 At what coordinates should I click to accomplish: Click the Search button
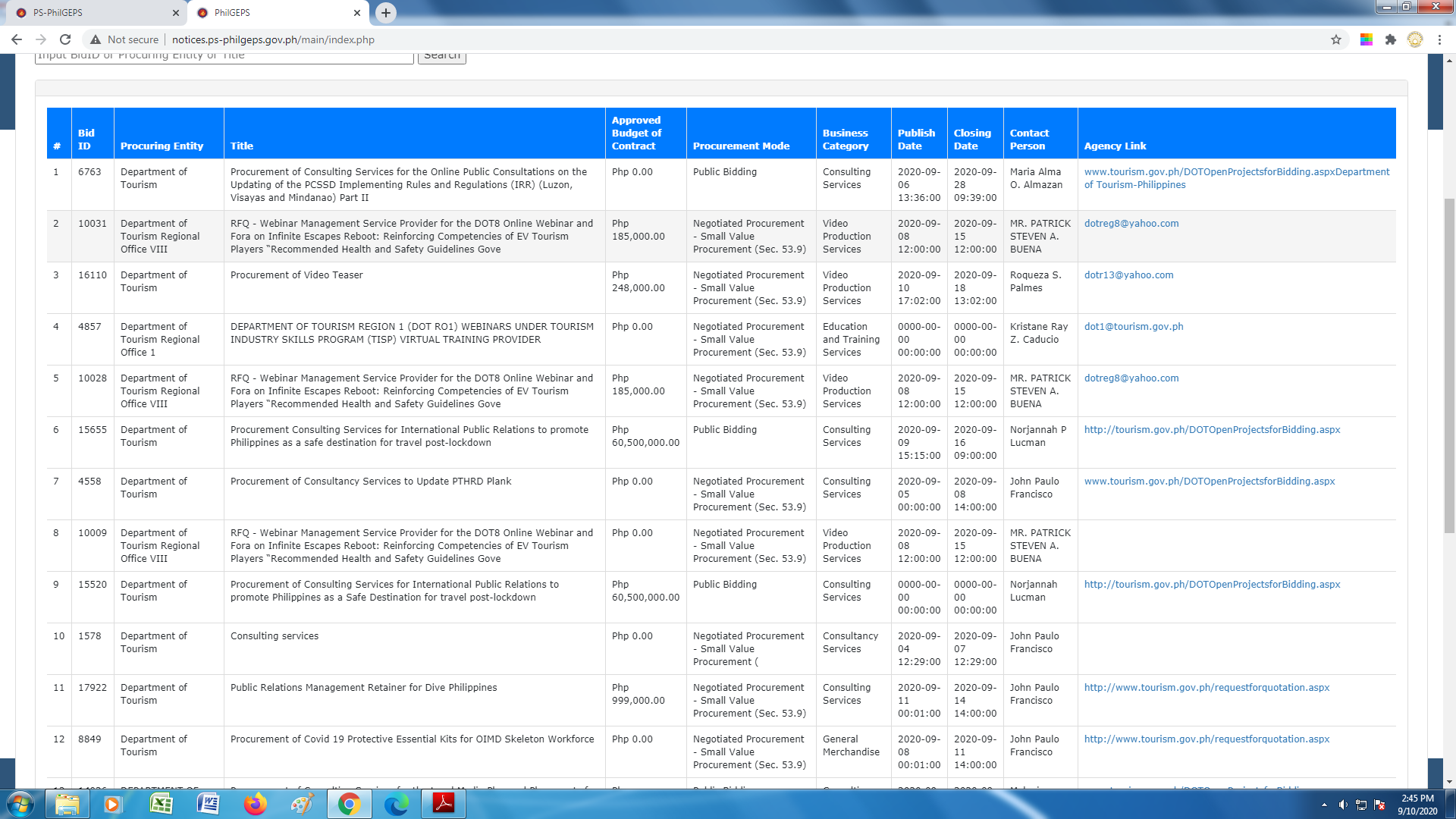(442, 57)
